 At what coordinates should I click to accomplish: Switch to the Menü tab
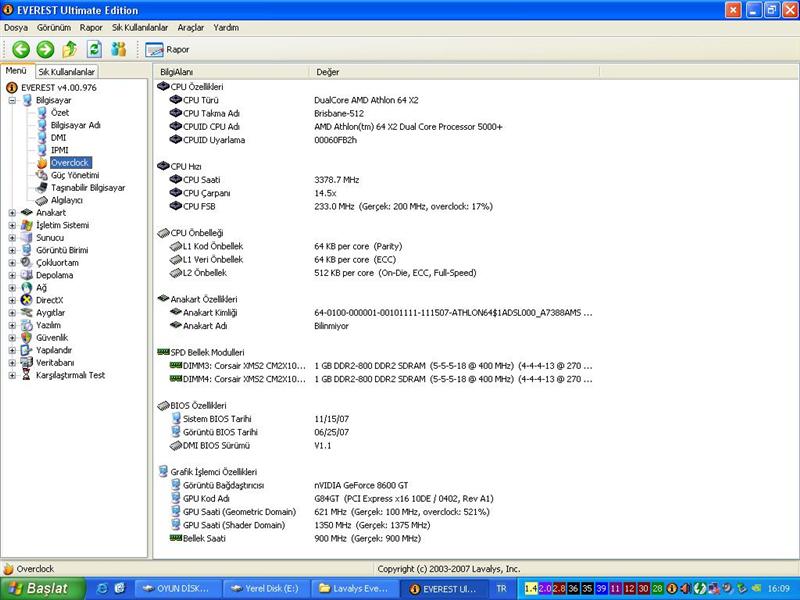point(16,71)
